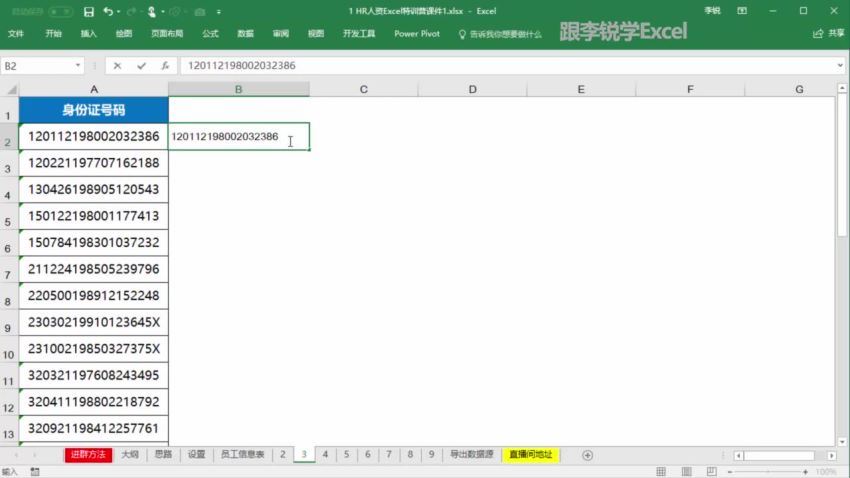Screen dimensions: 850x478
Task: Open the 思路 sheet tab
Action: click(x=163, y=455)
